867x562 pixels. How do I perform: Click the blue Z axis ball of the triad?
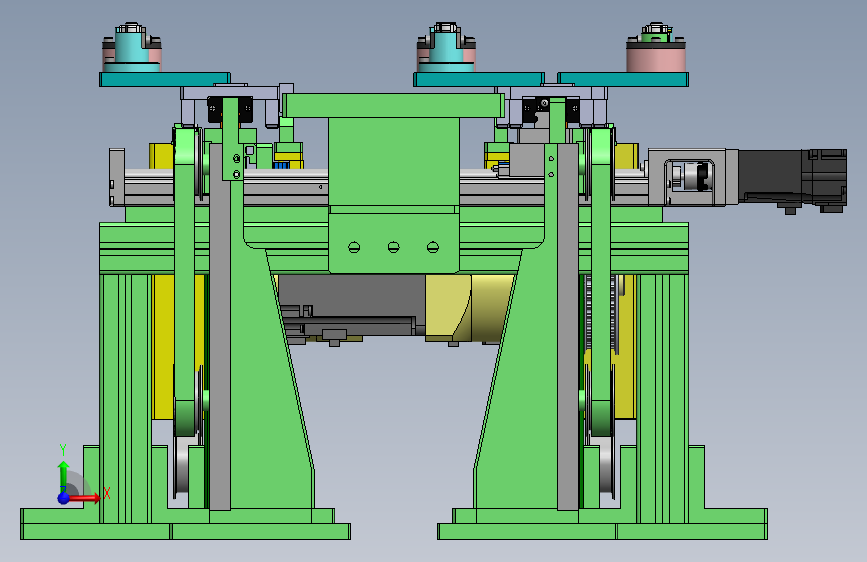tap(64, 498)
